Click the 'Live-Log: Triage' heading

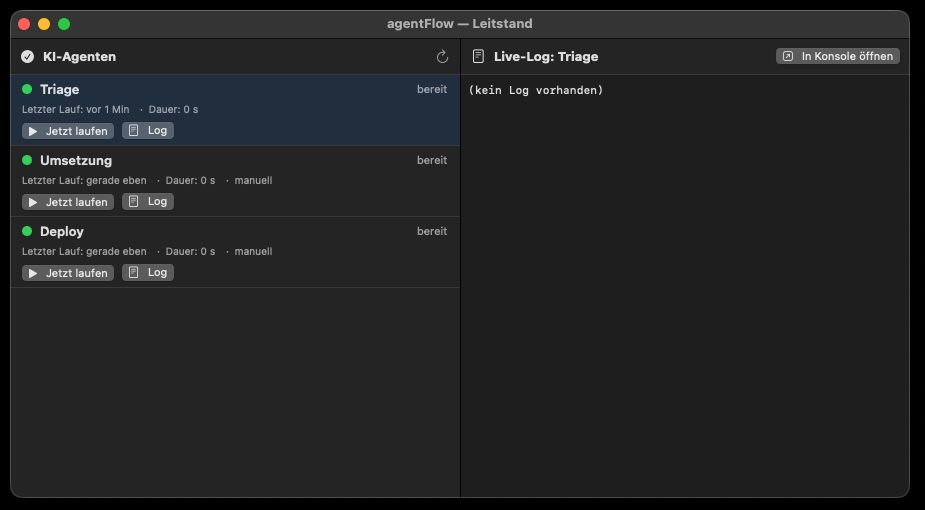click(x=546, y=57)
